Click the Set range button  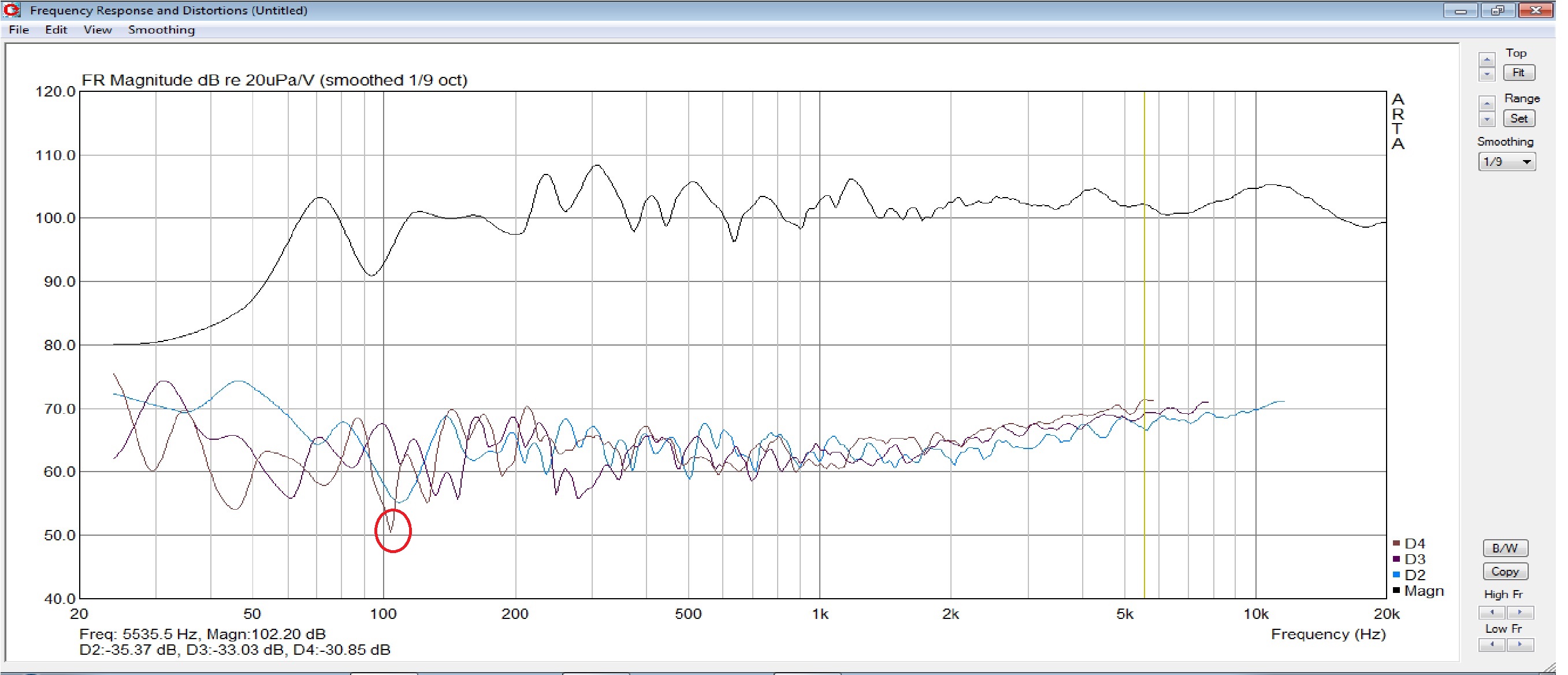1518,118
